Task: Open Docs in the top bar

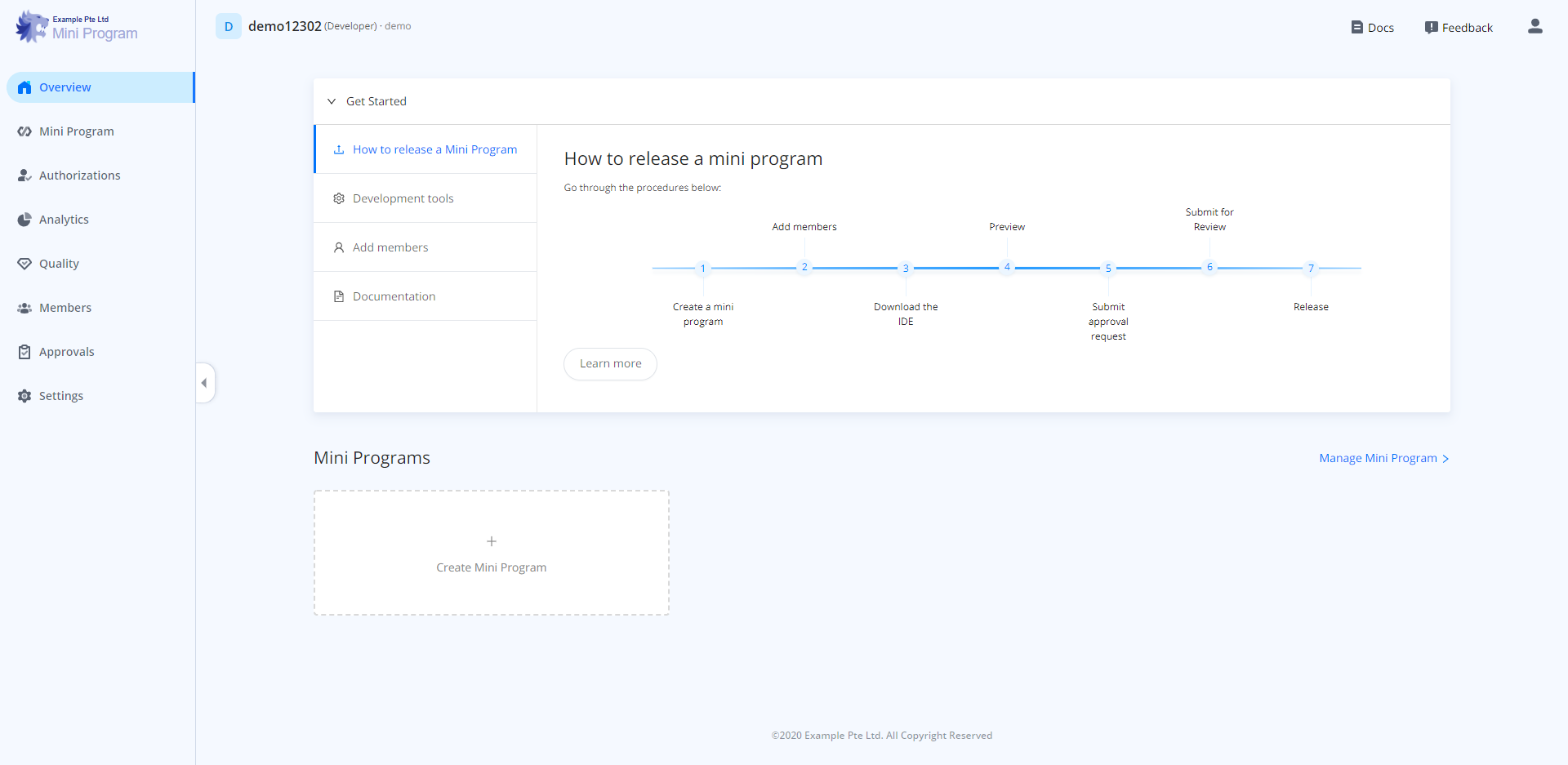Action: click(x=1372, y=28)
